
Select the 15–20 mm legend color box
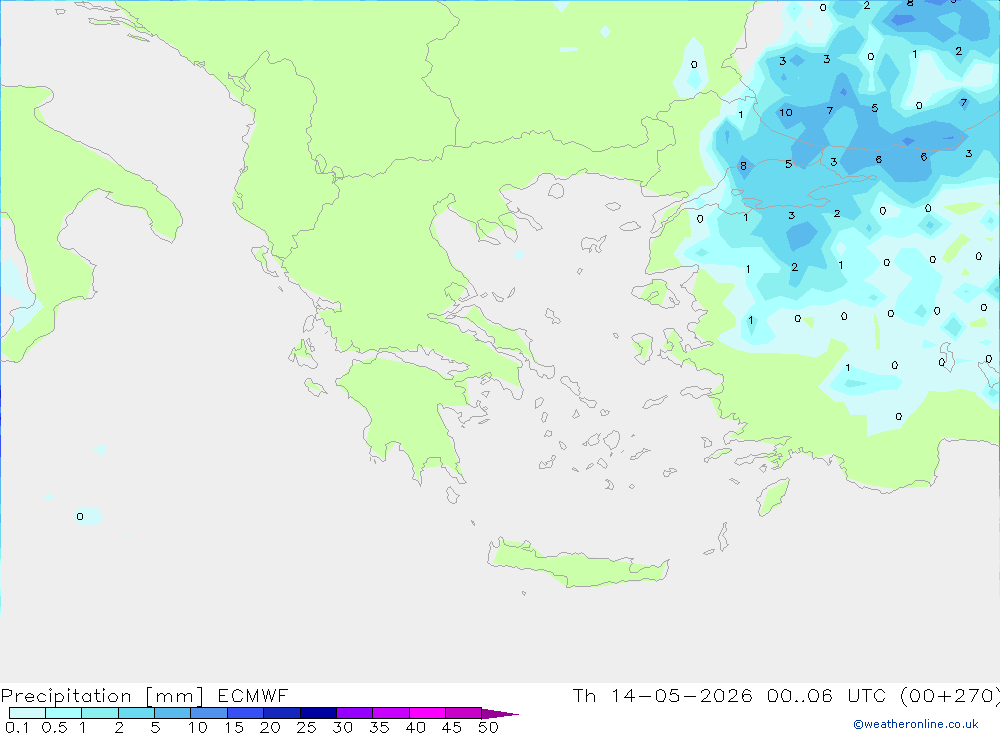coord(245,713)
